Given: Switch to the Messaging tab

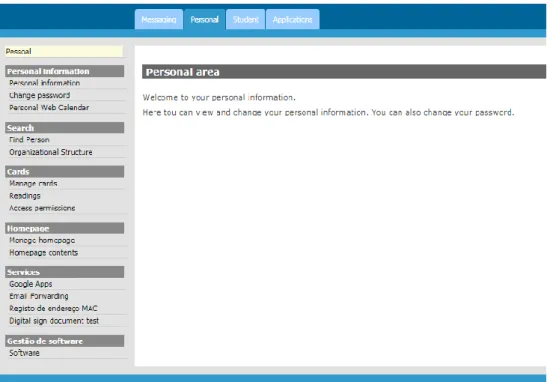Looking at the screenshot, I should click(x=159, y=19).
